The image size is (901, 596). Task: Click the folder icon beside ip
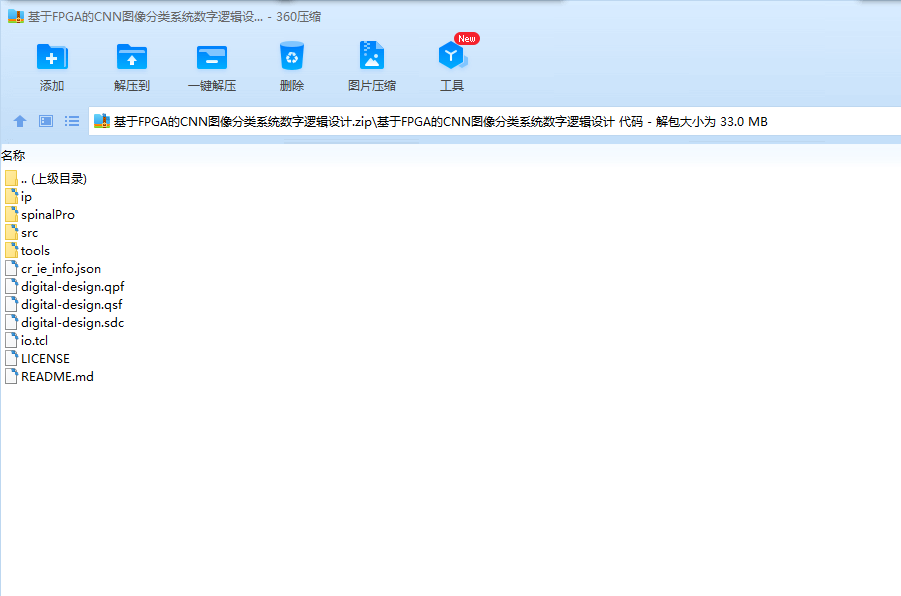[11, 197]
